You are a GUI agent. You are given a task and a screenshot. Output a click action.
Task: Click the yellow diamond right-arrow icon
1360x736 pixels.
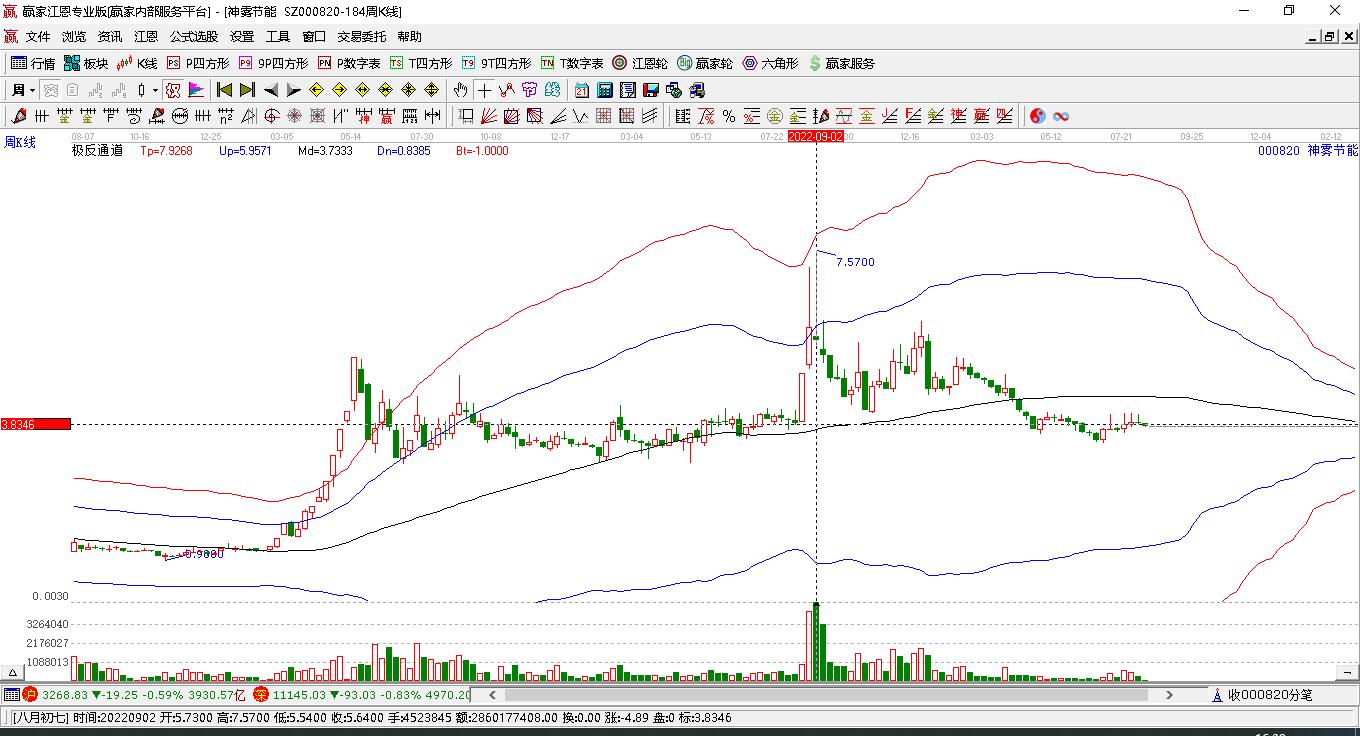click(340, 90)
